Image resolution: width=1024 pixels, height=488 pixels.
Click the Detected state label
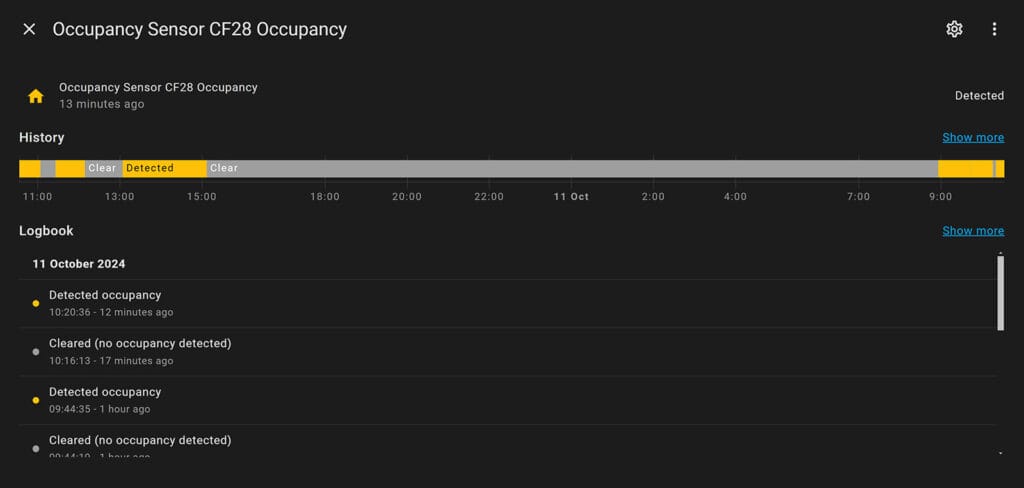[979, 96]
